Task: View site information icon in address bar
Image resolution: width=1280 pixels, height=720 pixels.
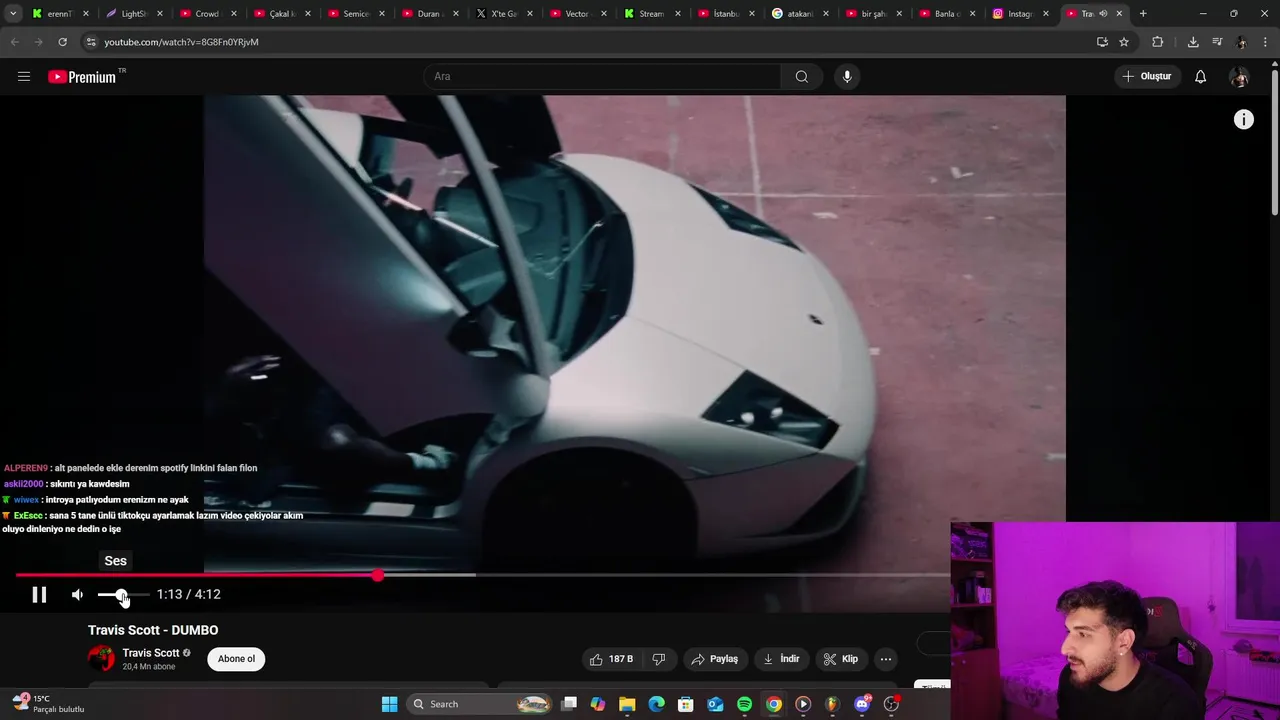Action: [91, 42]
